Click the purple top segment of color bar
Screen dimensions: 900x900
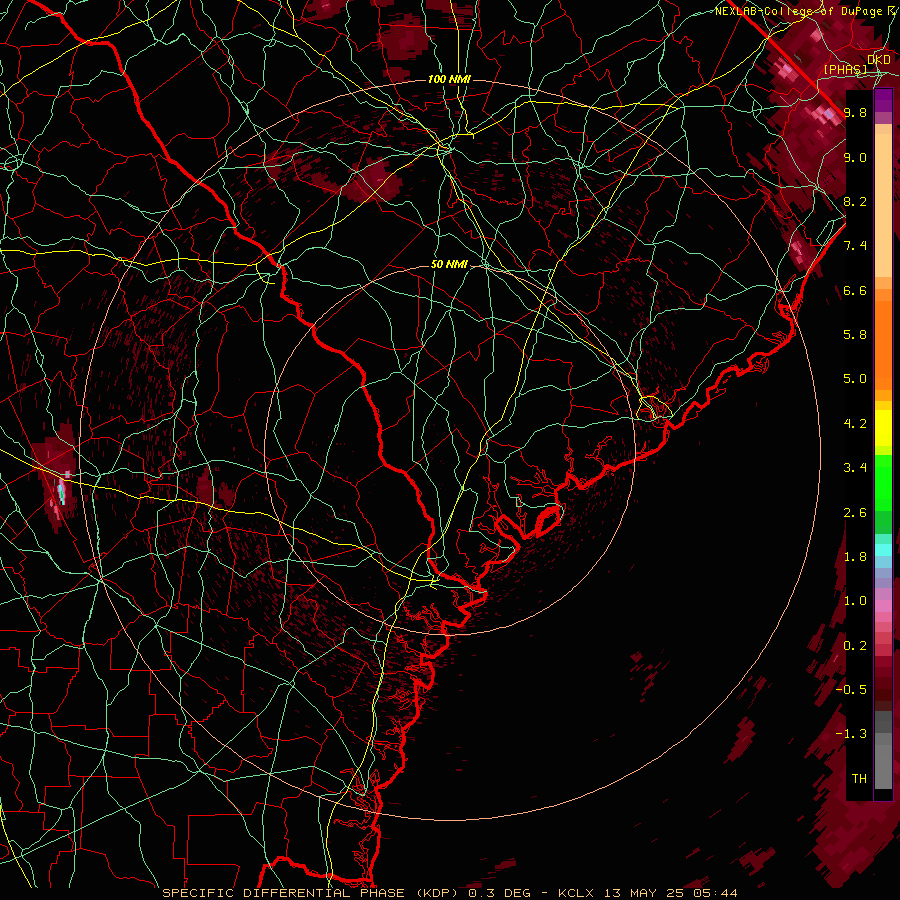click(883, 100)
